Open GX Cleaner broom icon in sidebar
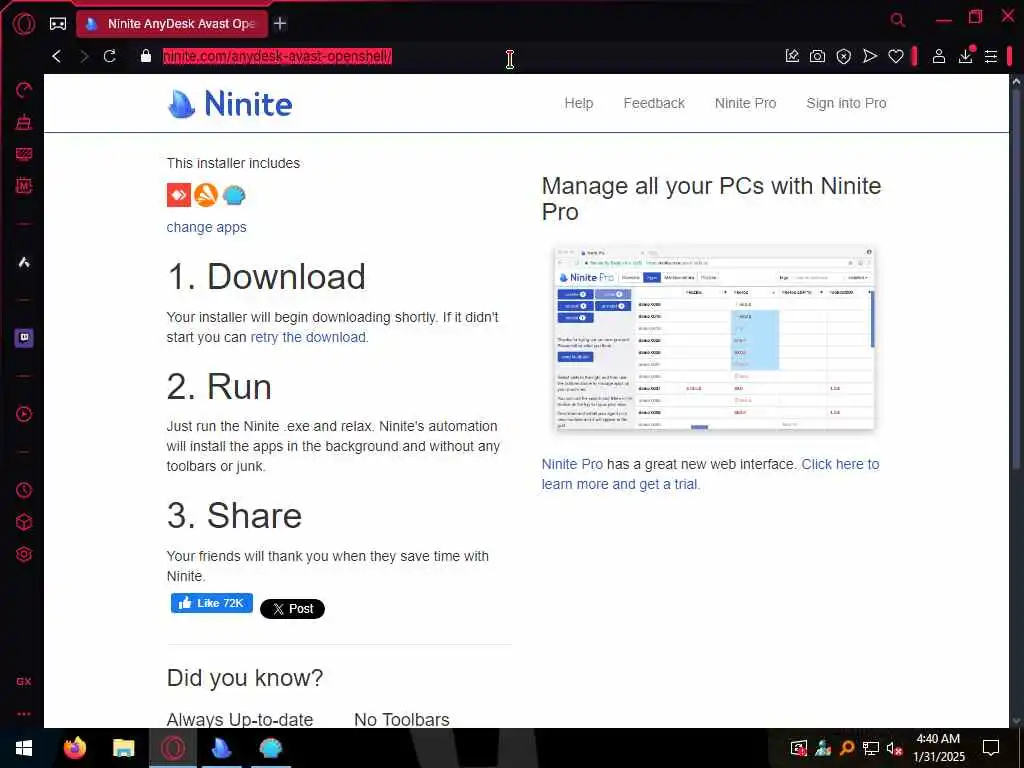 tap(24, 121)
